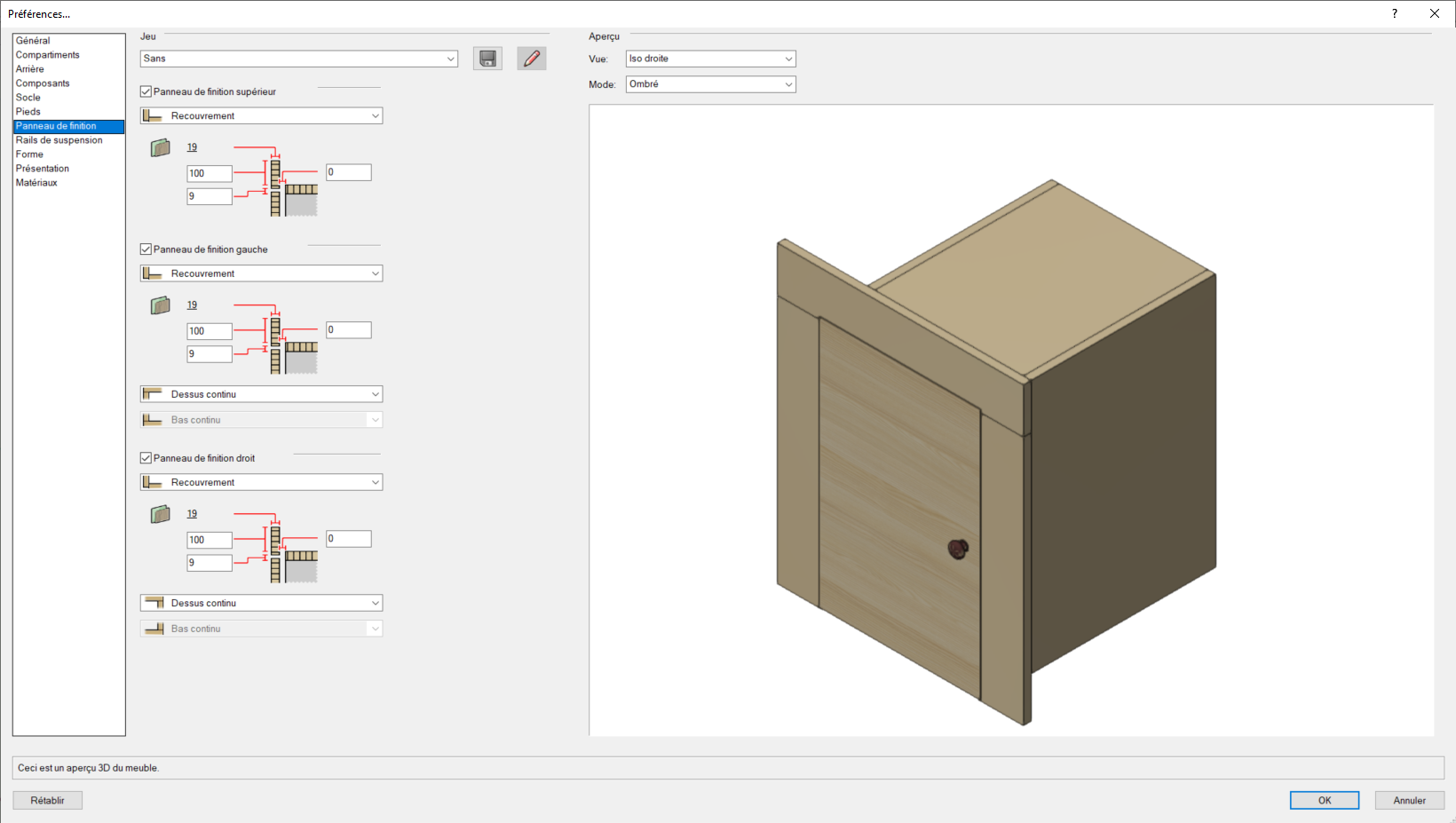Click thickness value 19 under Panneau de finition droit
The image size is (1456, 823).
tap(192, 514)
